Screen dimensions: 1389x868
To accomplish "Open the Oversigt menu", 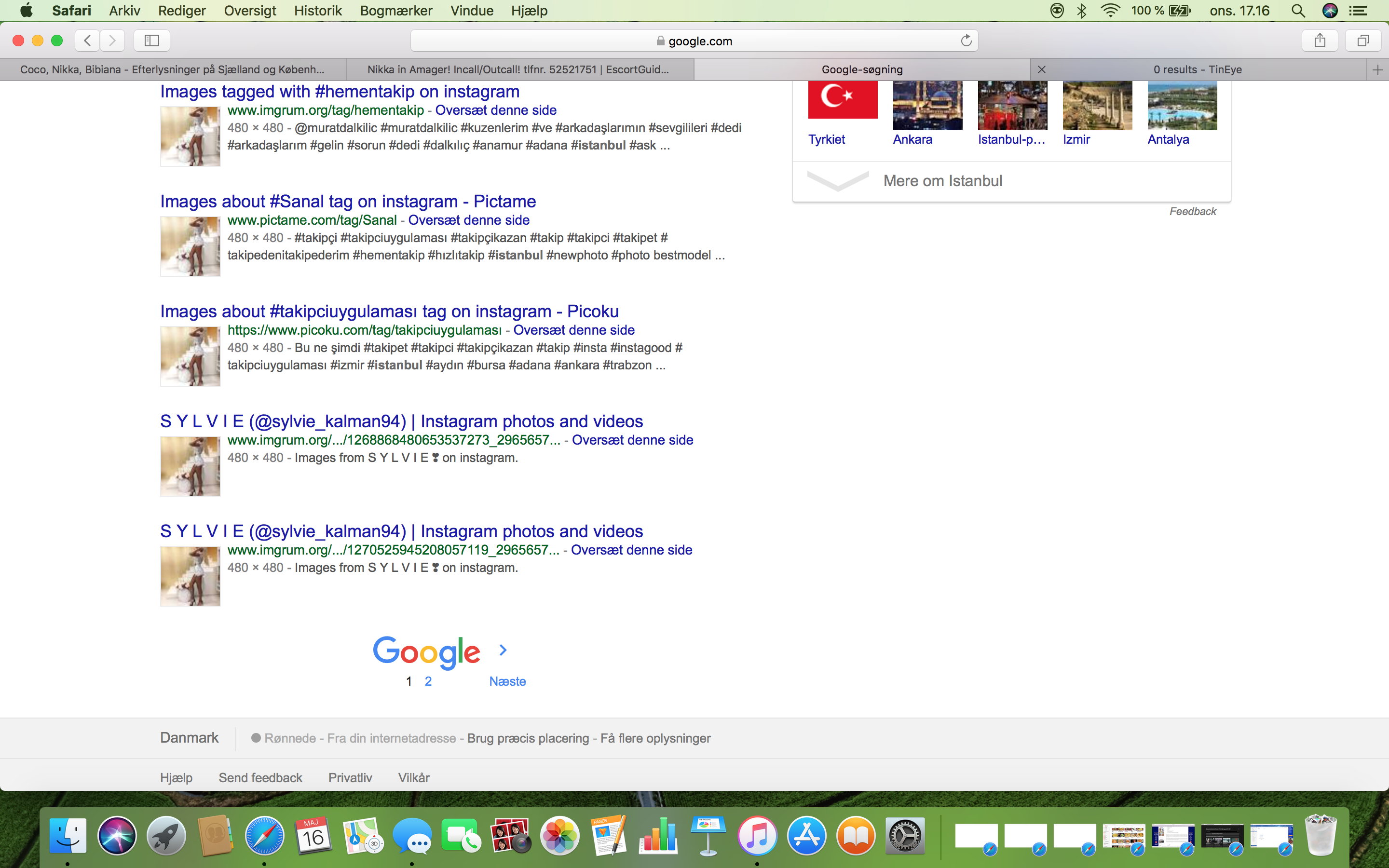I will click(x=250, y=10).
